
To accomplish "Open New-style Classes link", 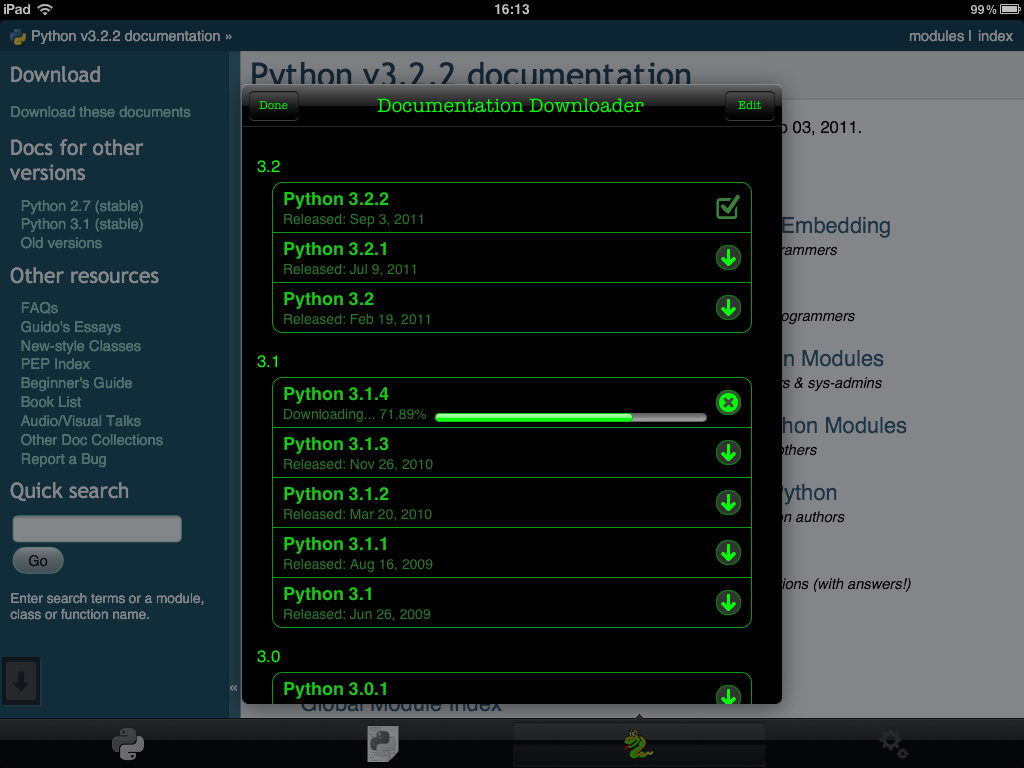I will [x=80, y=345].
